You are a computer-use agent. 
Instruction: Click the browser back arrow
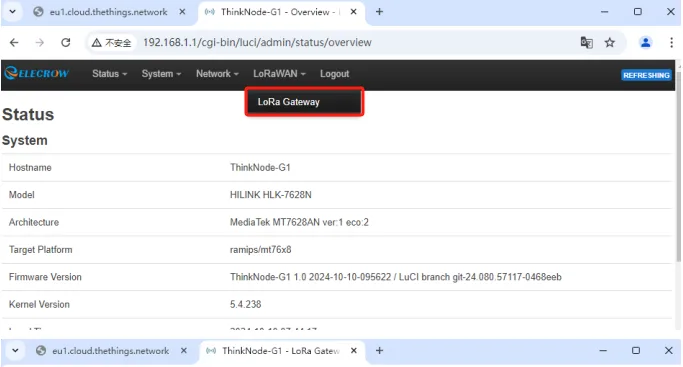click(14, 43)
